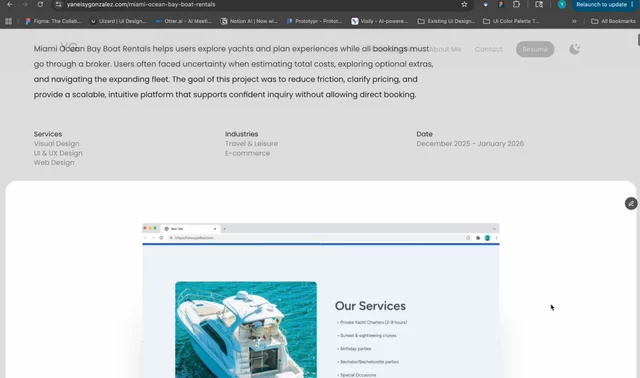Screen dimensions: 640x378
Task: Expand the Existing UI Design bookmark folder
Action: pos(446,21)
